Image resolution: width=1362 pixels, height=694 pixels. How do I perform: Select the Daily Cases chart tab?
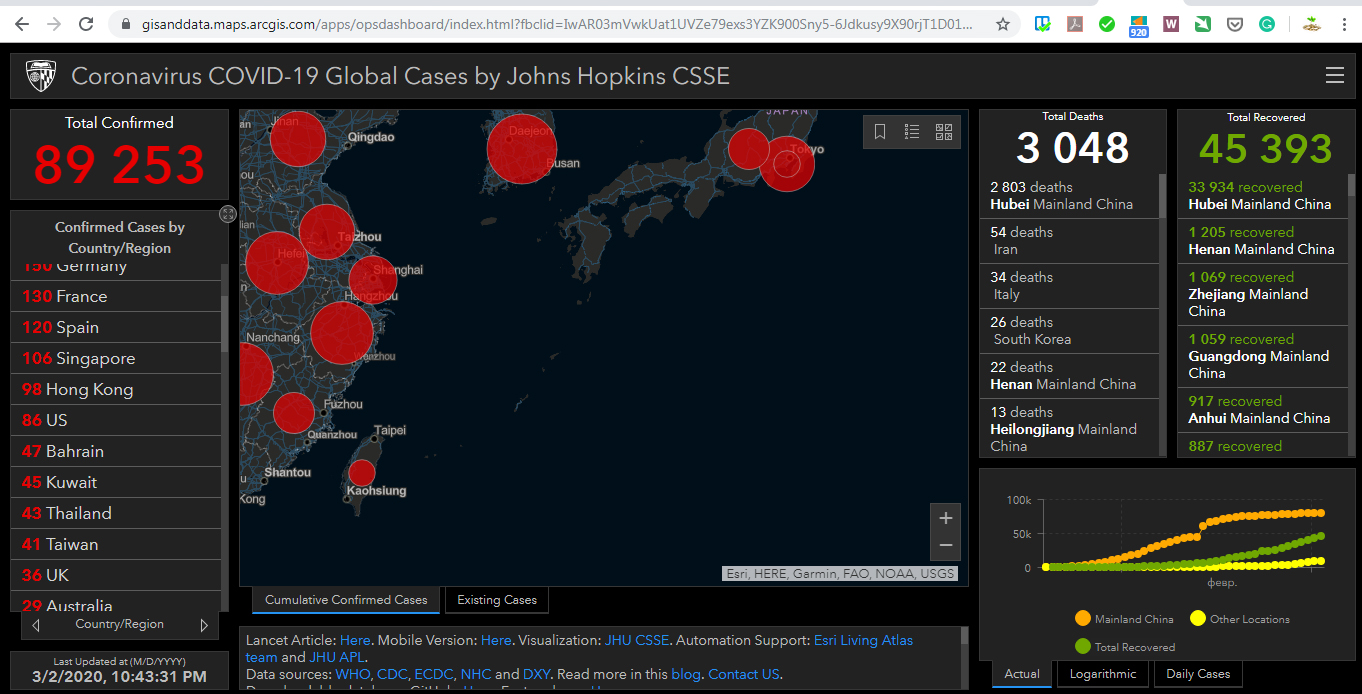point(1198,674)
